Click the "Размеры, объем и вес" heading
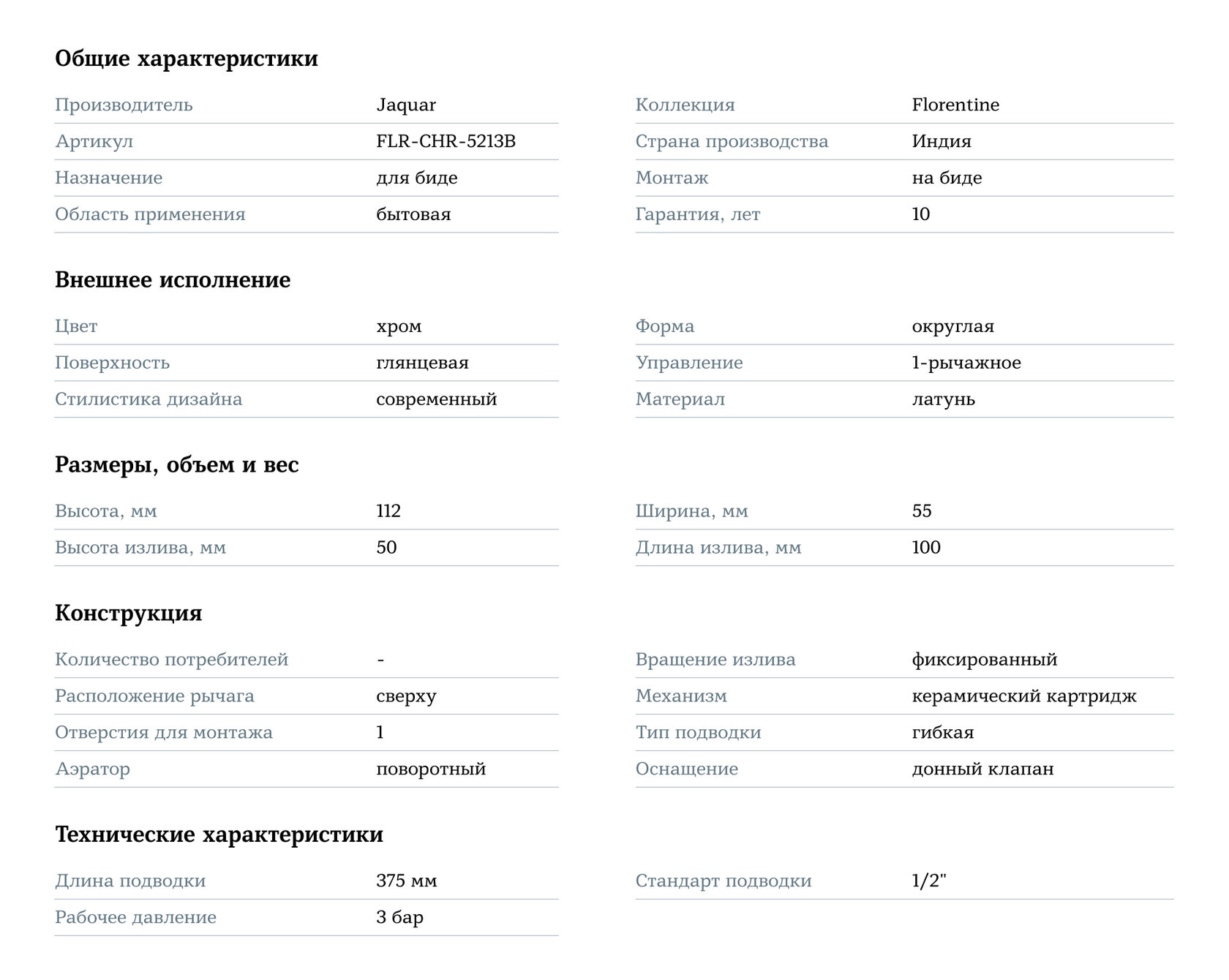 (x=177, y=465)
